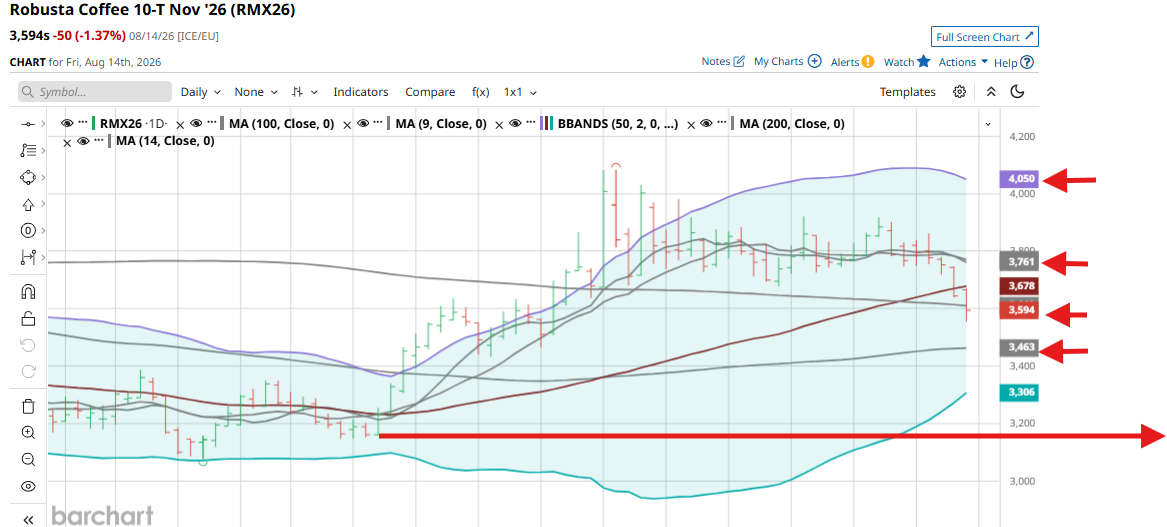1167x527 pixels.
Task: Open the Actions dropdown
Action: tap(963, 62)
